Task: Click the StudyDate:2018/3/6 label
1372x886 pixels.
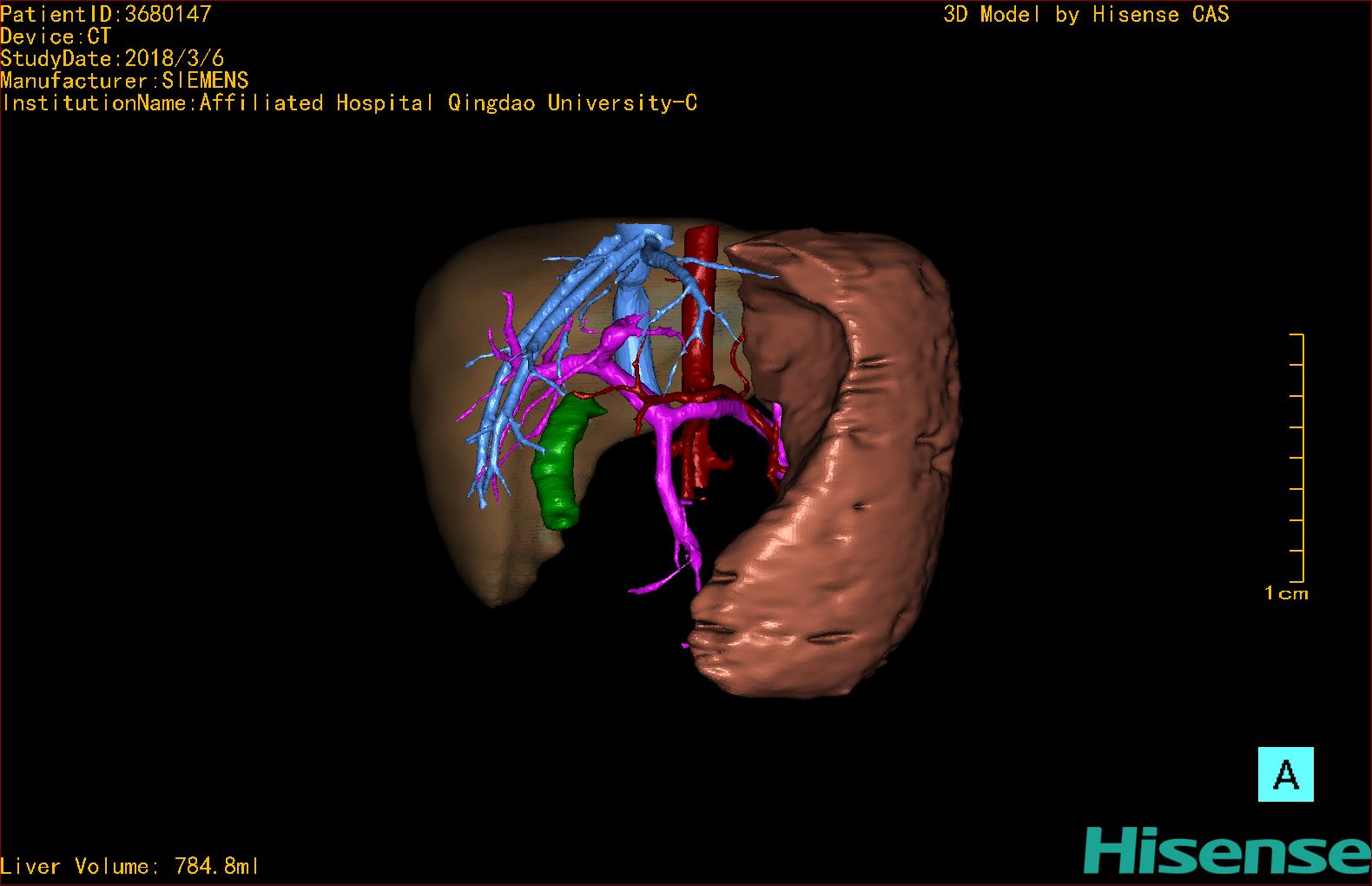Action: point(112,58)
